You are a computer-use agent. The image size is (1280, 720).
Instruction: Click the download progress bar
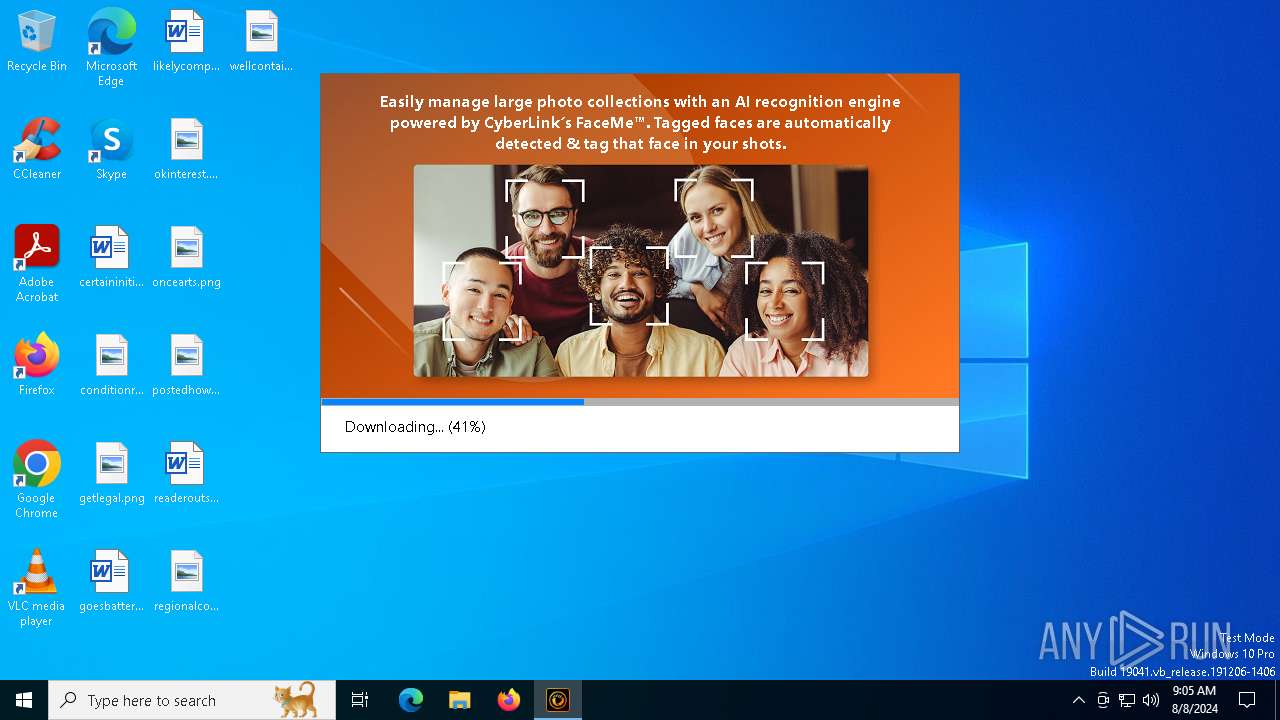[640, 402]
